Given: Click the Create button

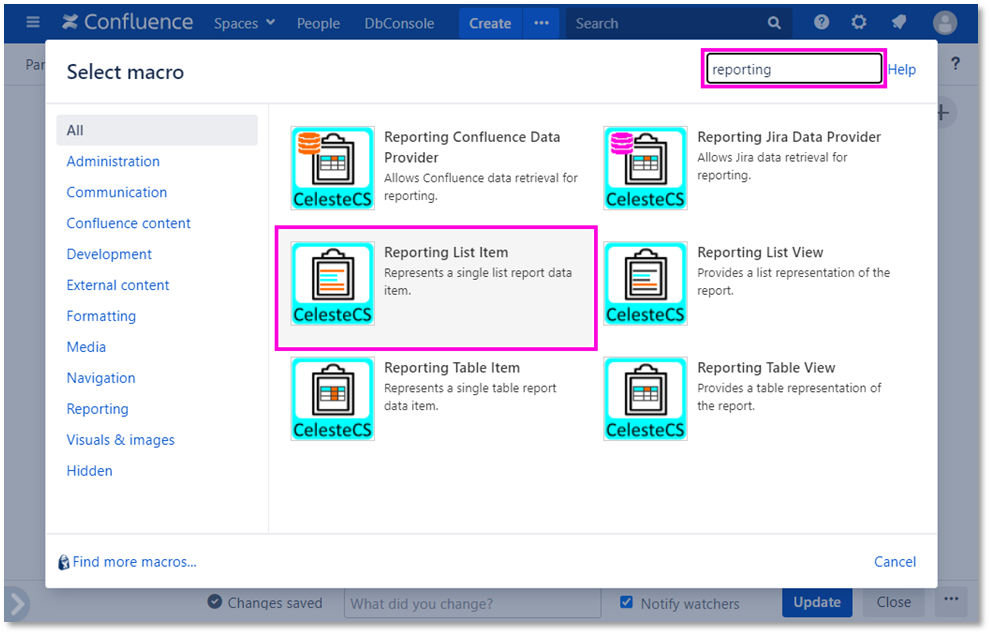Looking at the screenshot, I should coord(490,23).
